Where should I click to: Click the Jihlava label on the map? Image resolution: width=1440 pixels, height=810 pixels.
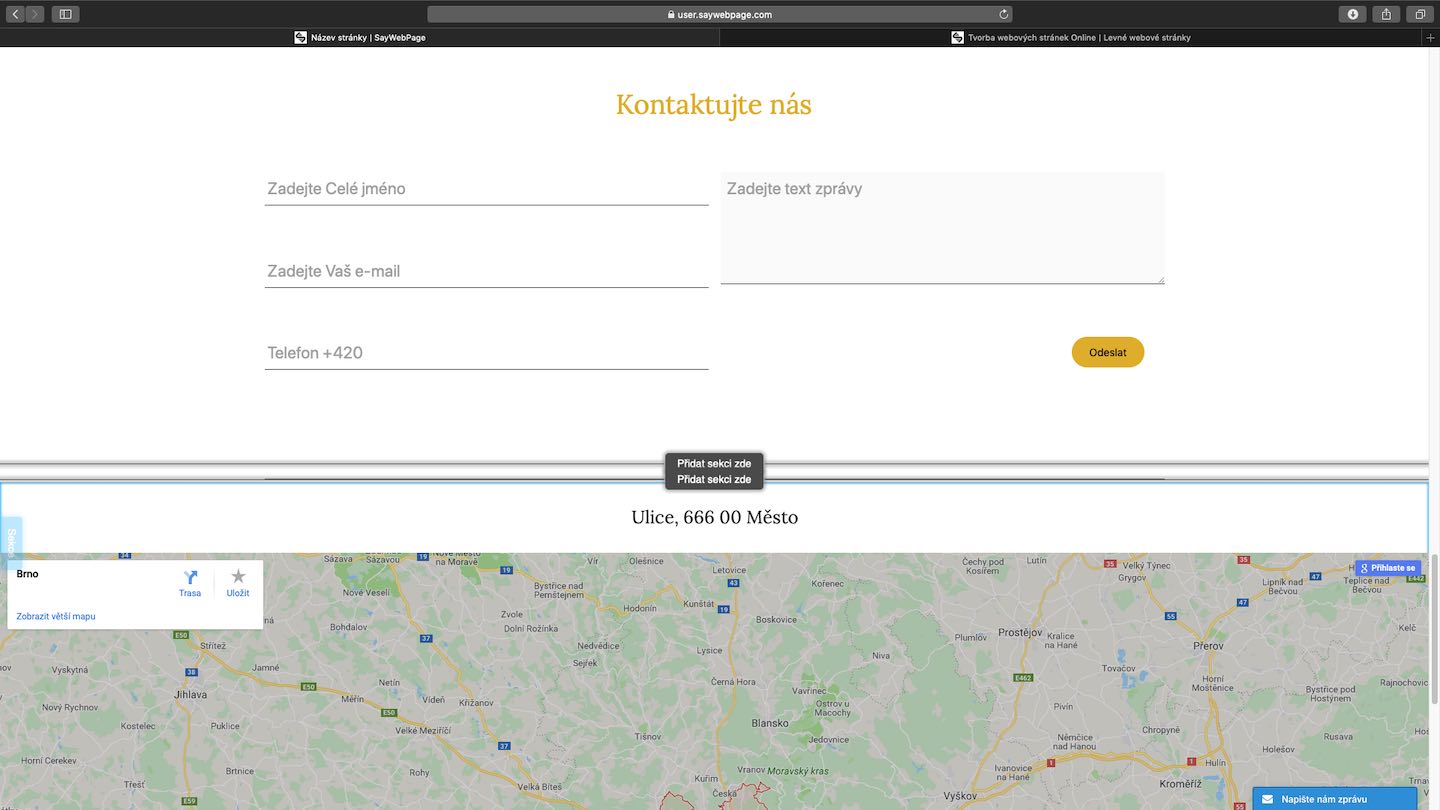click(x=190, y=694)
